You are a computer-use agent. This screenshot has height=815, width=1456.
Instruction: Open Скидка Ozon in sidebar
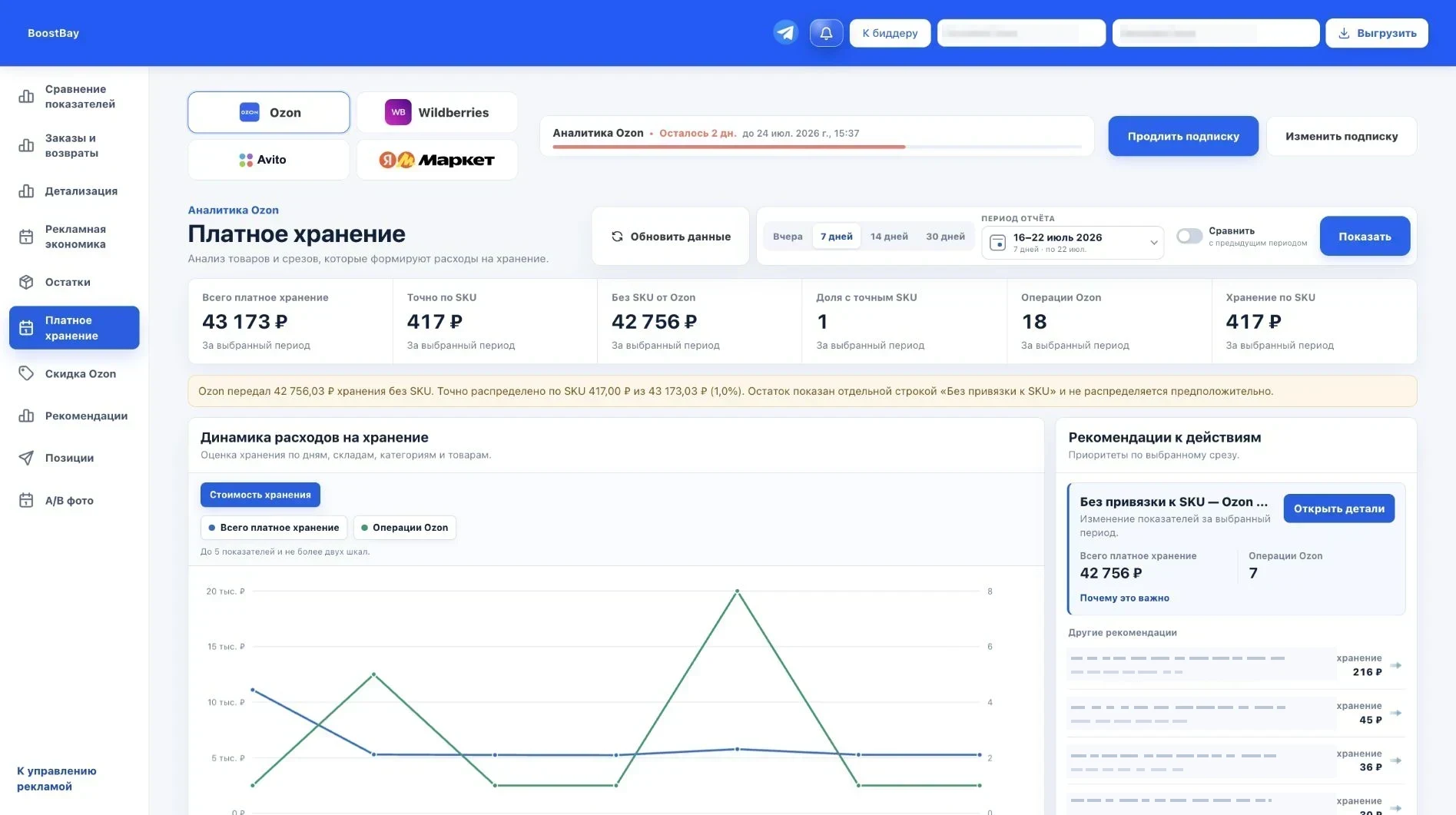(75, 373)
